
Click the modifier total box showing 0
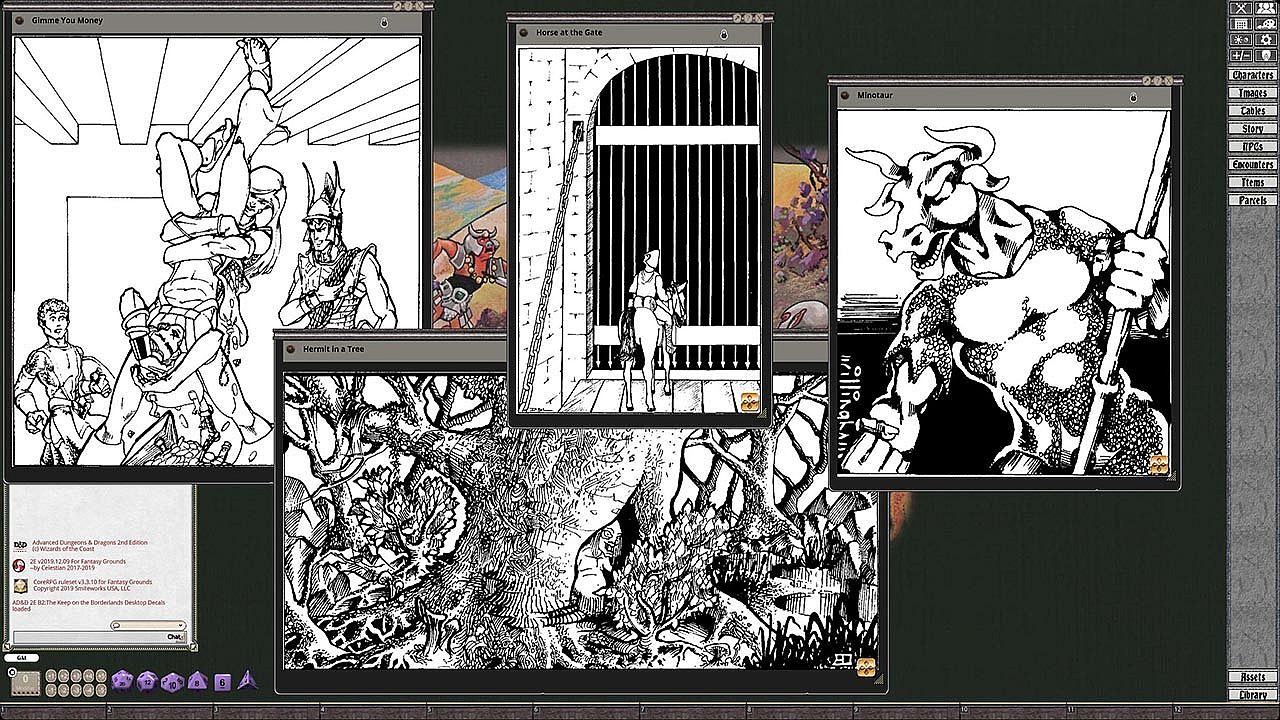point(25,683)
